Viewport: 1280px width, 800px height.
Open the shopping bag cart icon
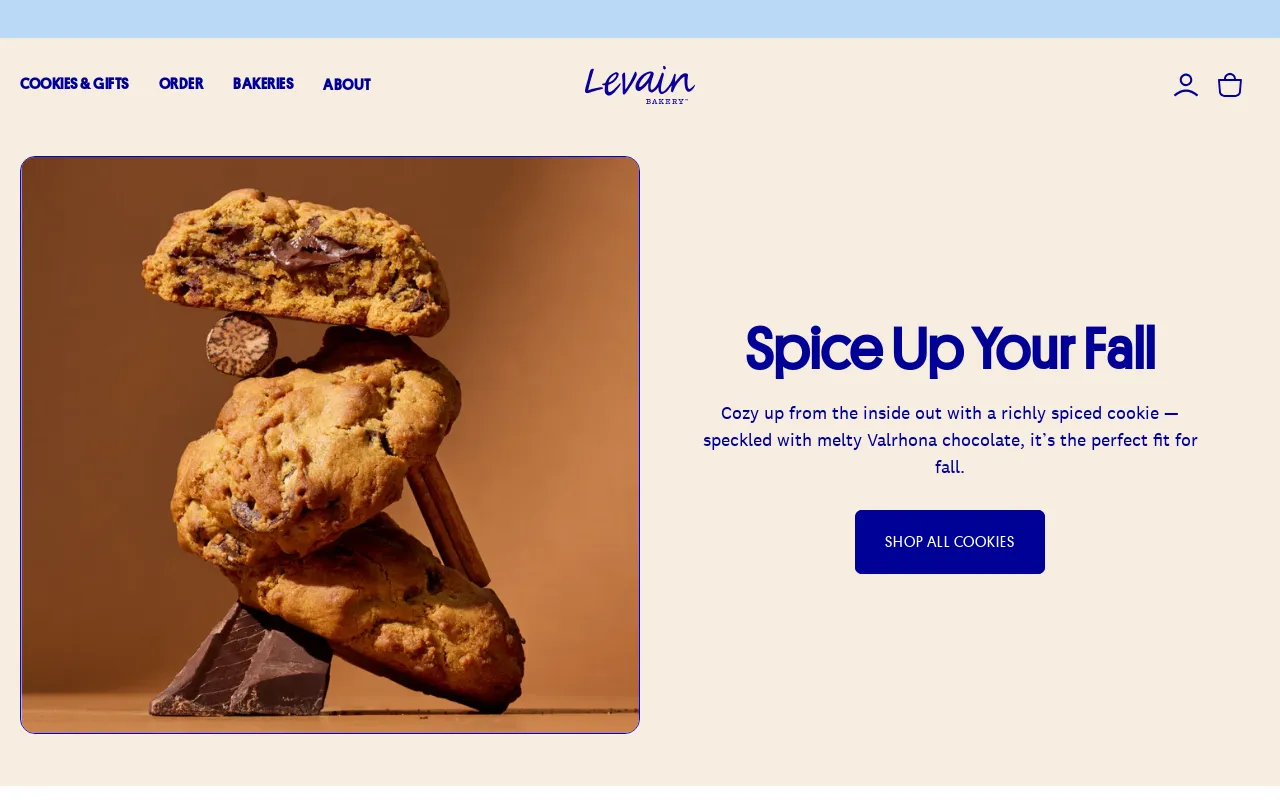point(1230,85)
